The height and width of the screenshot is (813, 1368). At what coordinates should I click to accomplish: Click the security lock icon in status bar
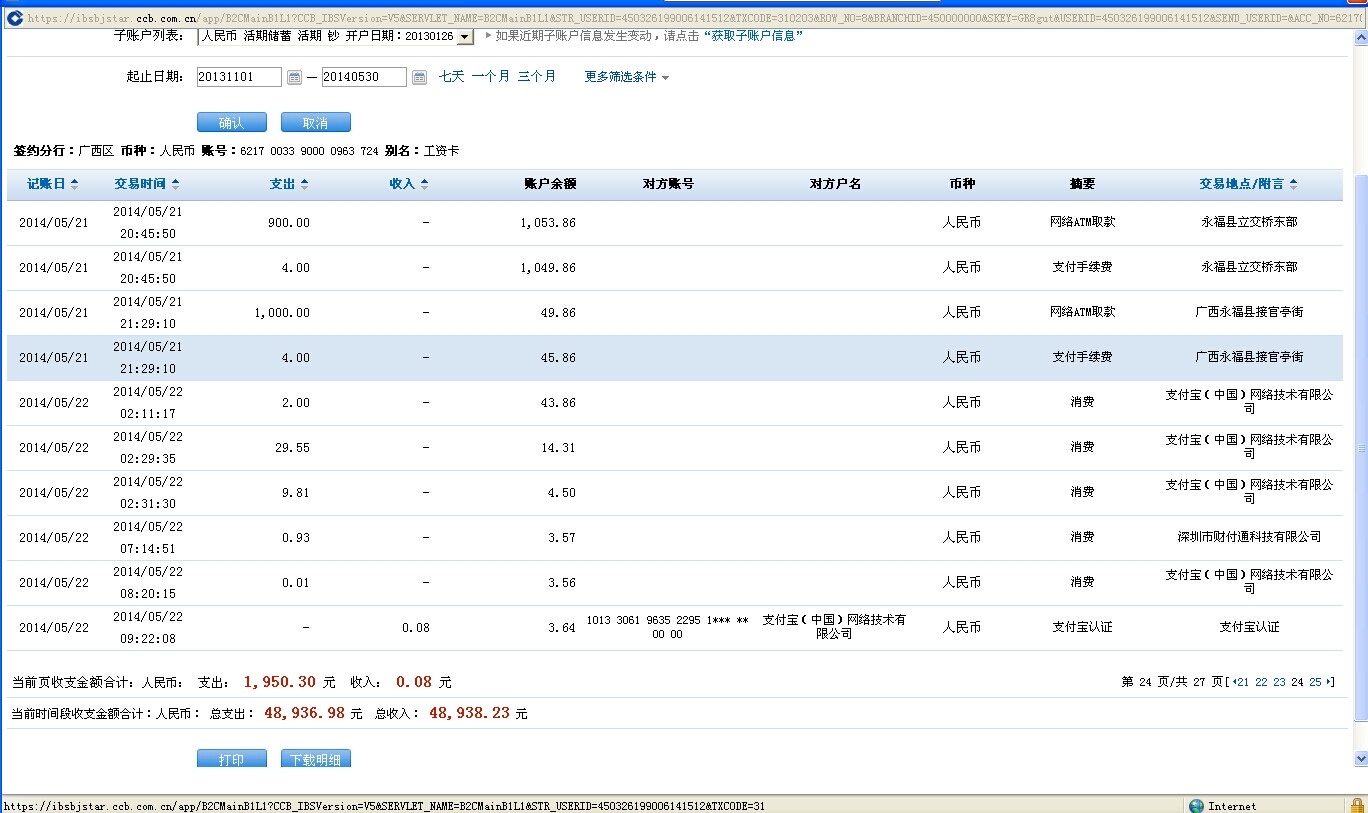tap(1355, 806)
